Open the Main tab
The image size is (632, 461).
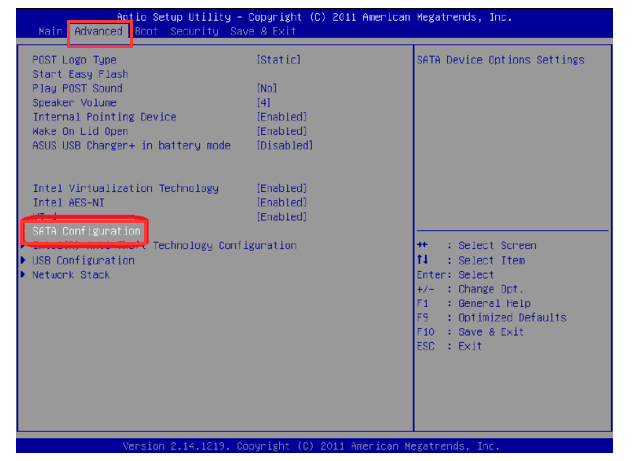tap(50, 31)
